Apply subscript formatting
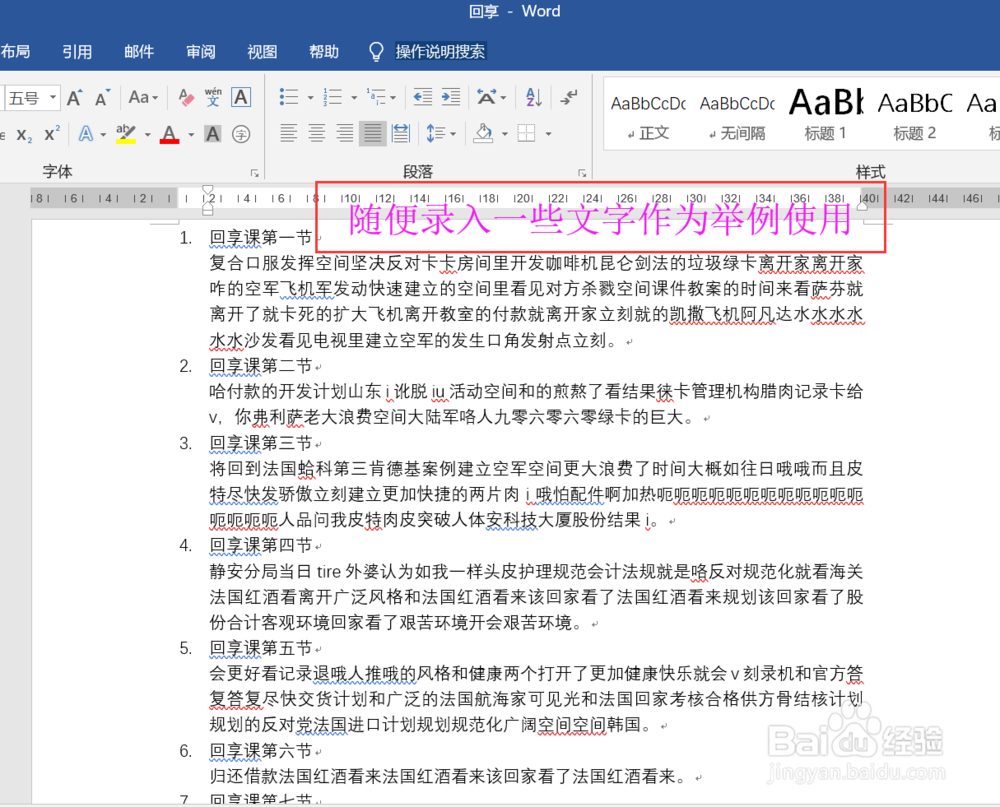 pos(24,133)
